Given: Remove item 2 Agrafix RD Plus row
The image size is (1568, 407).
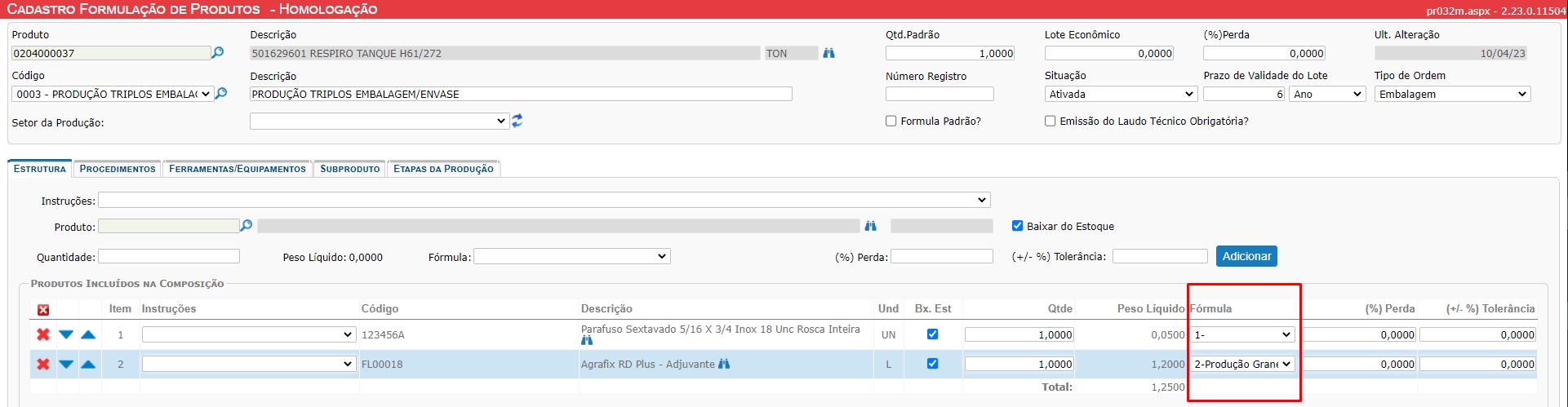Looking at the screenshot, I should (43, 364).
